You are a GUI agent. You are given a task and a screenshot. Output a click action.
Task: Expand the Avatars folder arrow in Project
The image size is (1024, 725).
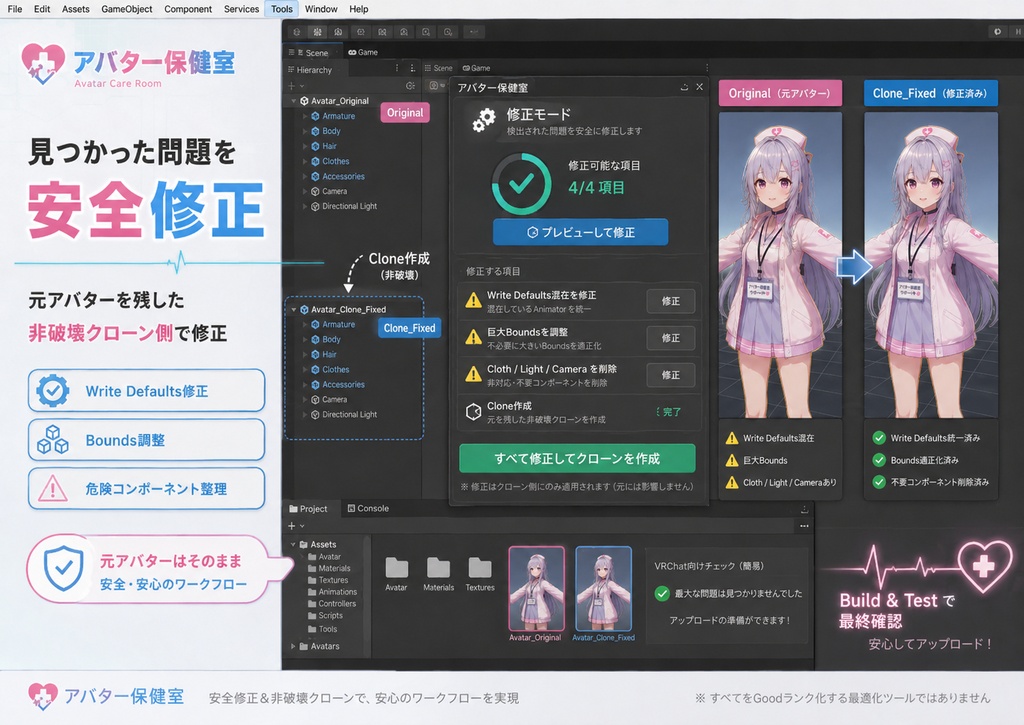pyautogui.click(x=293, y=646)
